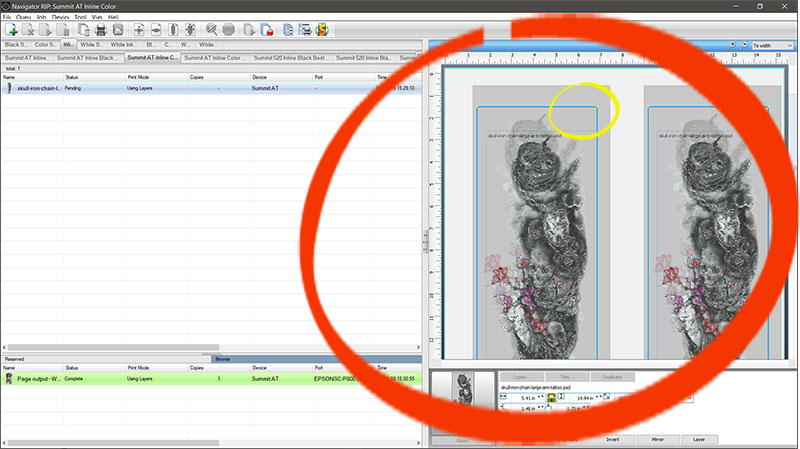Viewport: 800px width, 449px height.
Task: Click the zoom out magnifier above preview
Action: (744, 45)
